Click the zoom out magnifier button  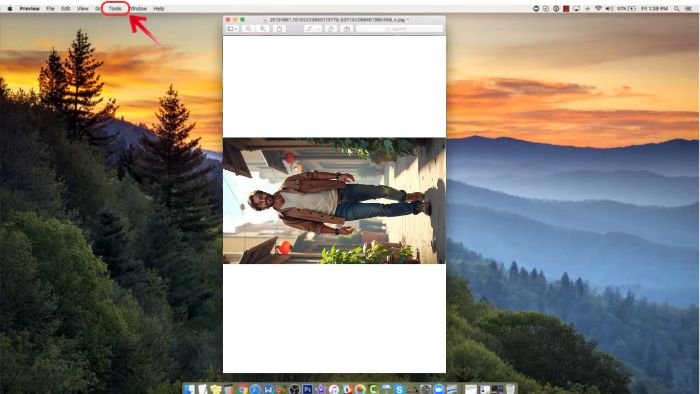pos(248,29)
